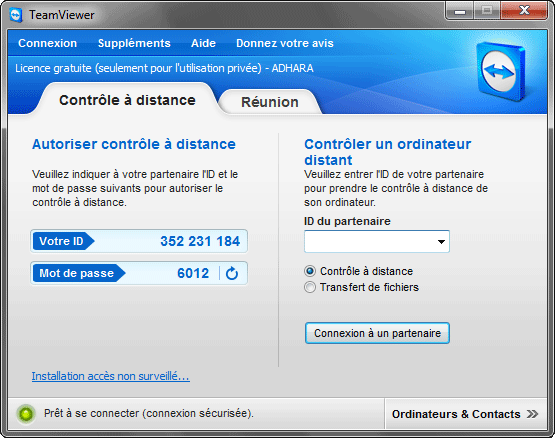Open the Donnez votre avis menu

click(x=285, y=43)
